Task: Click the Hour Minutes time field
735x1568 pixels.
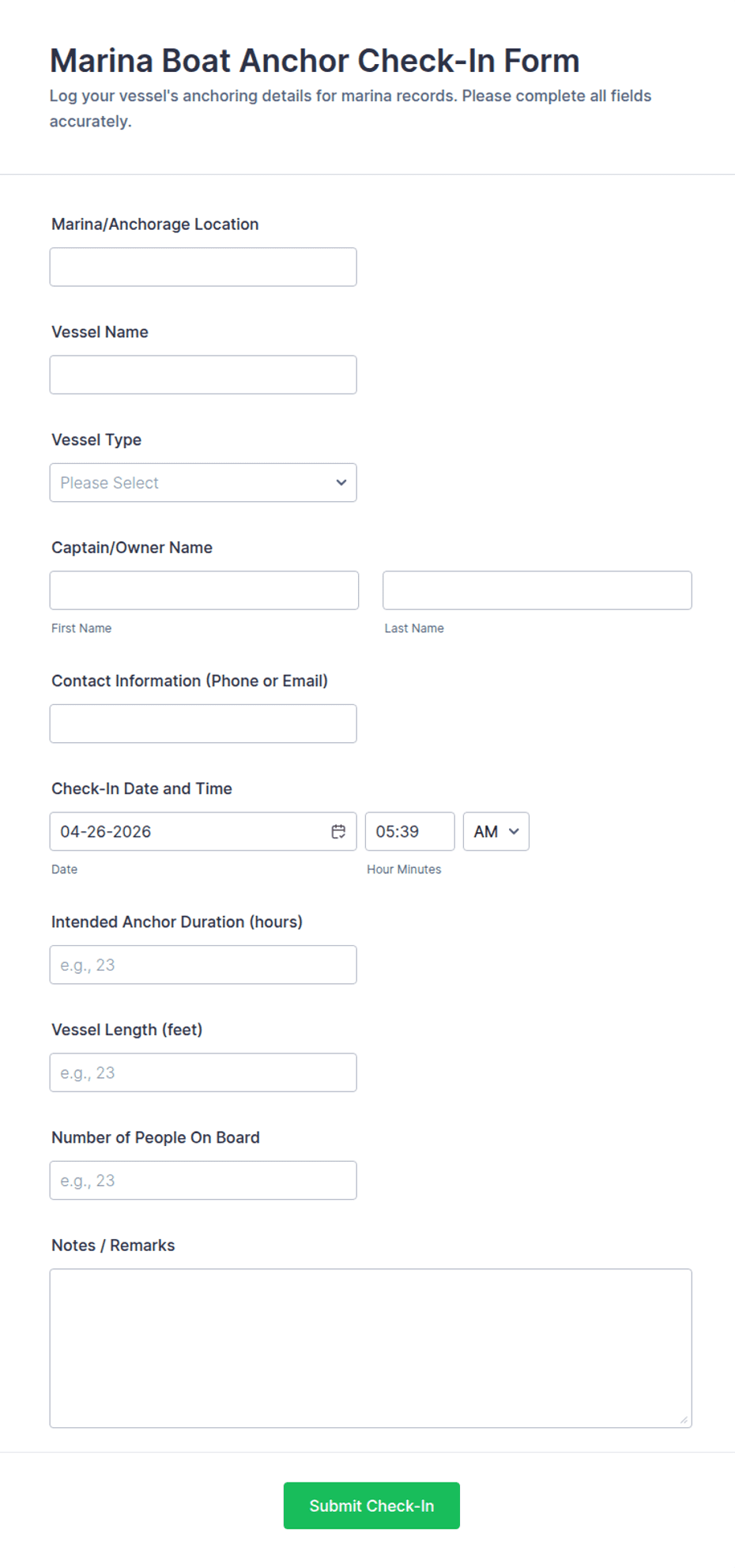Action: (x=409, y=831)
